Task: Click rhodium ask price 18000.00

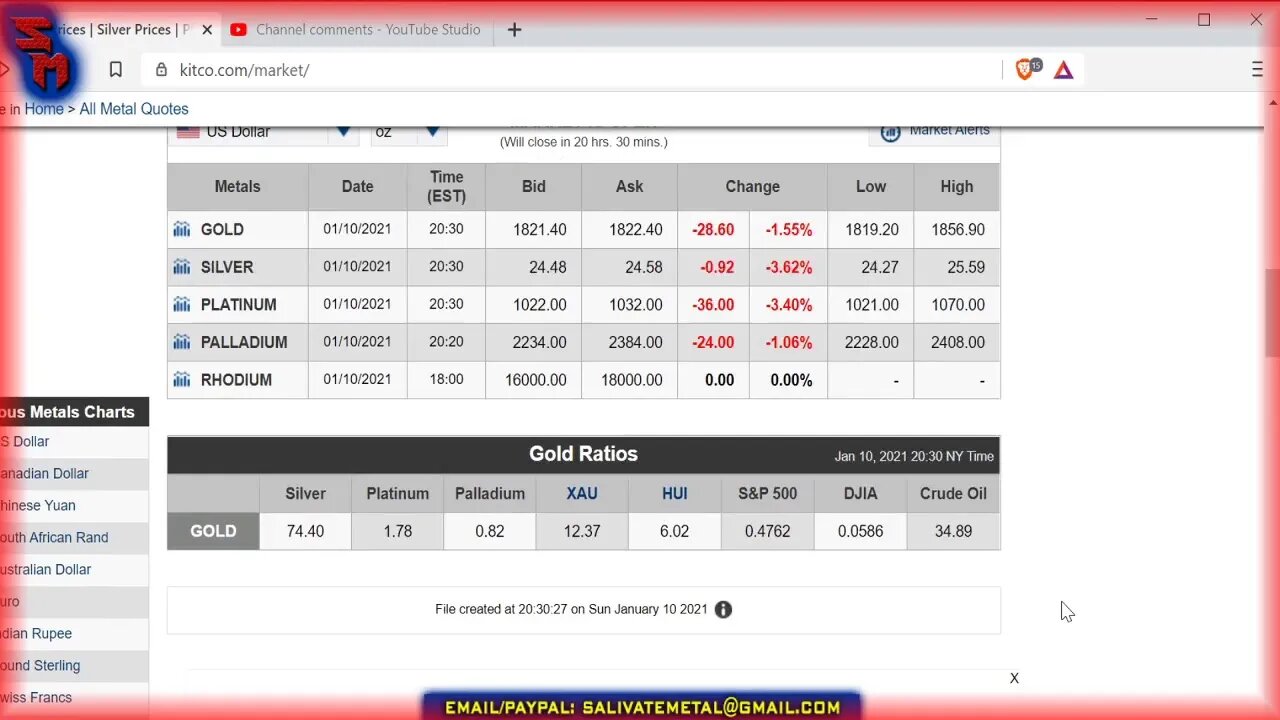Action: tap(632, 380)
